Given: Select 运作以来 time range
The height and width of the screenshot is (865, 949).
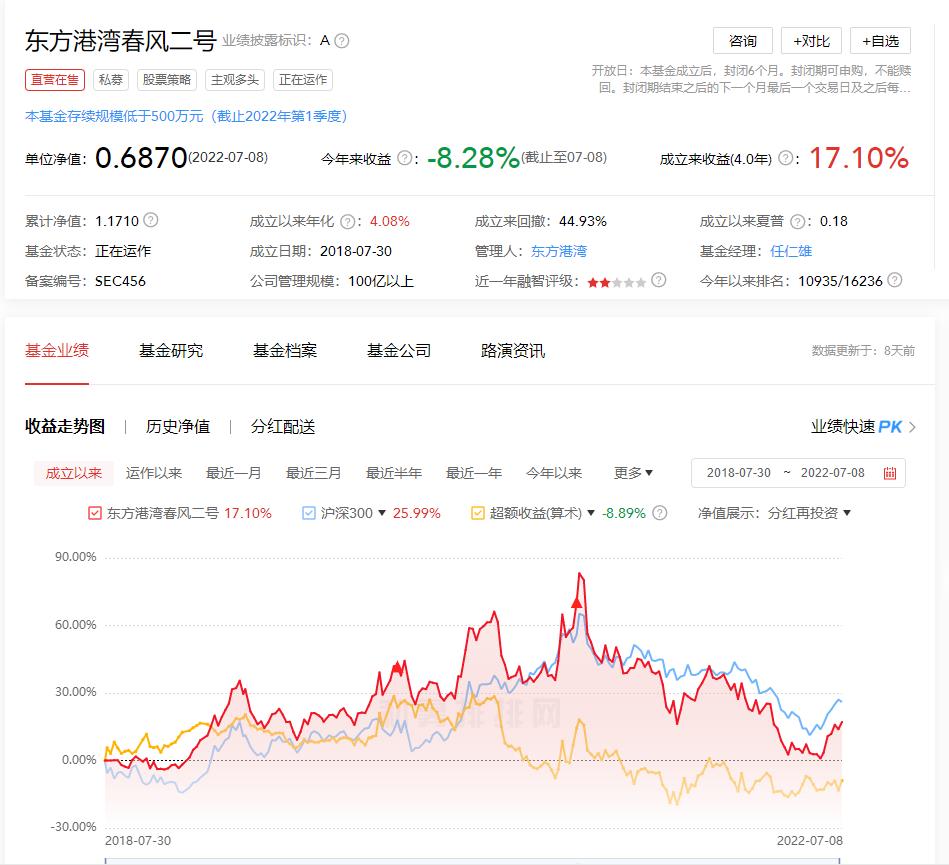Looking at the screenshot, I should pos(154,473).
